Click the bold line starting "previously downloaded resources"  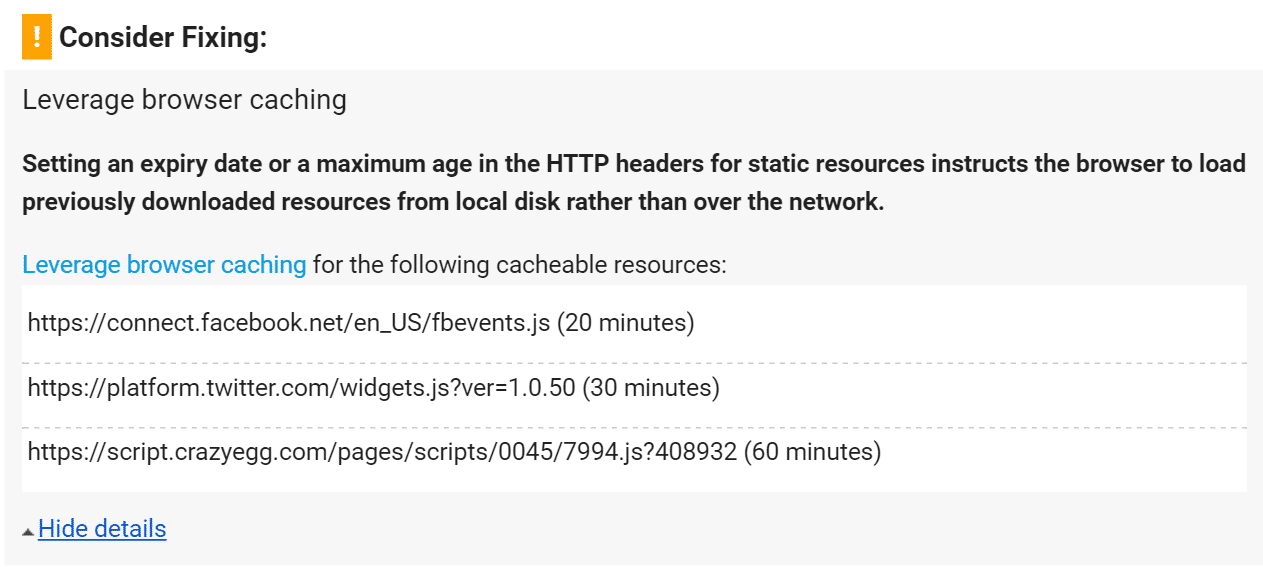click(453, 202)
